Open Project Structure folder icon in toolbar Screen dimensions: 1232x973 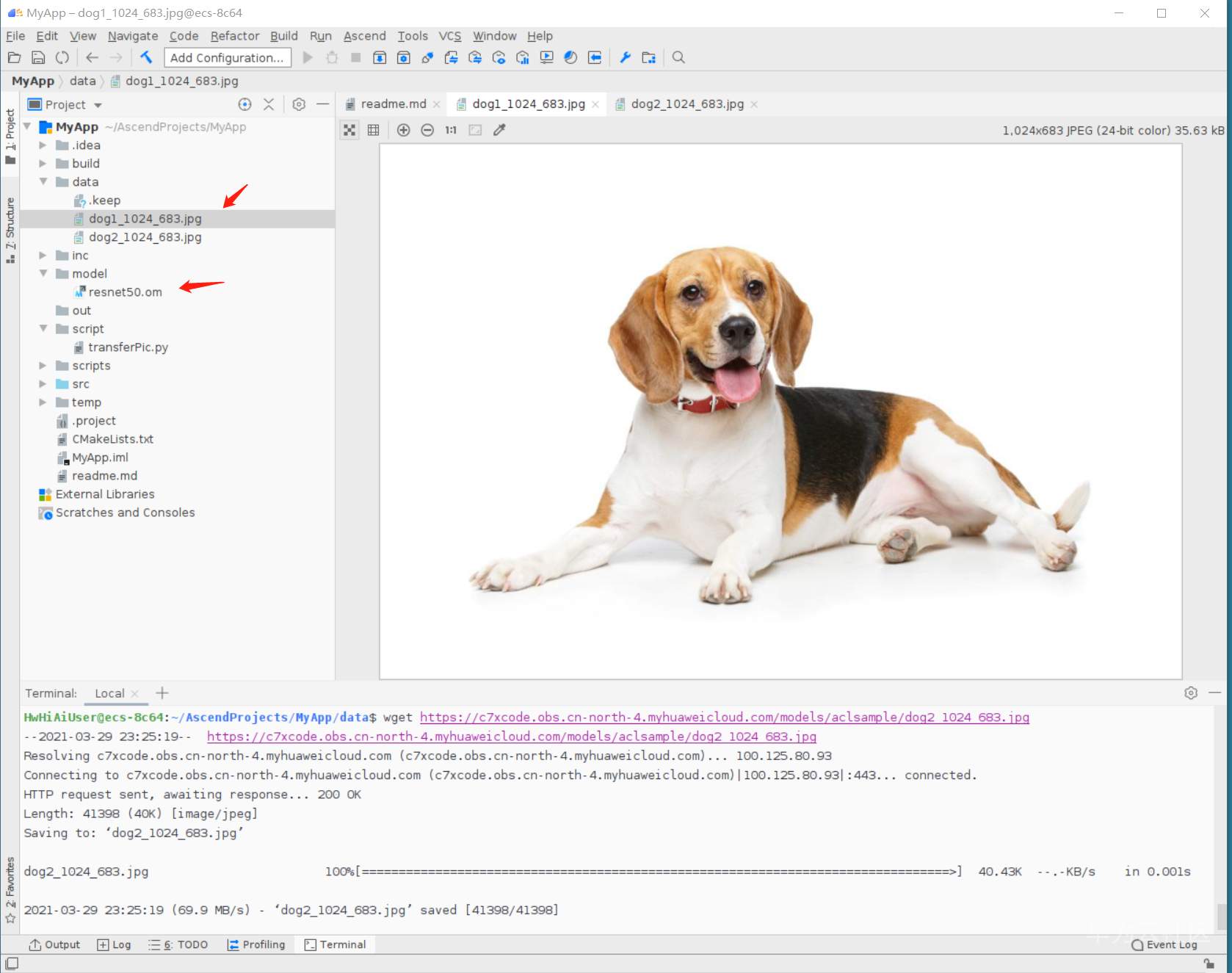click(x=648, y=57)
